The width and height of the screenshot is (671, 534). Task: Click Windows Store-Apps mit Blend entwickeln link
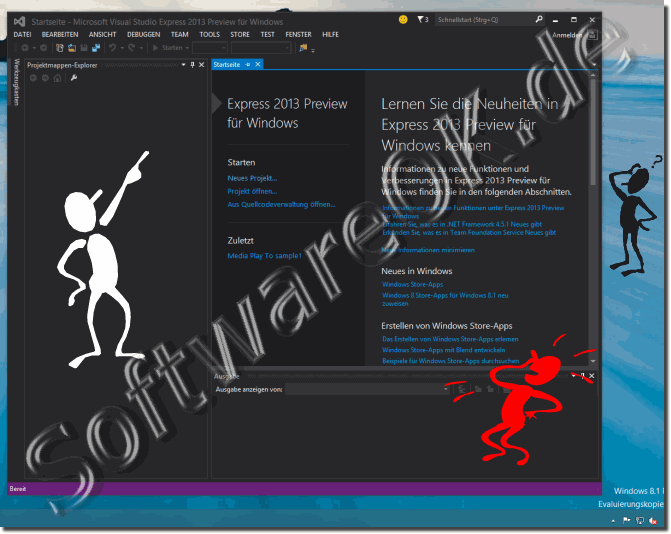[x=443, y=350]
